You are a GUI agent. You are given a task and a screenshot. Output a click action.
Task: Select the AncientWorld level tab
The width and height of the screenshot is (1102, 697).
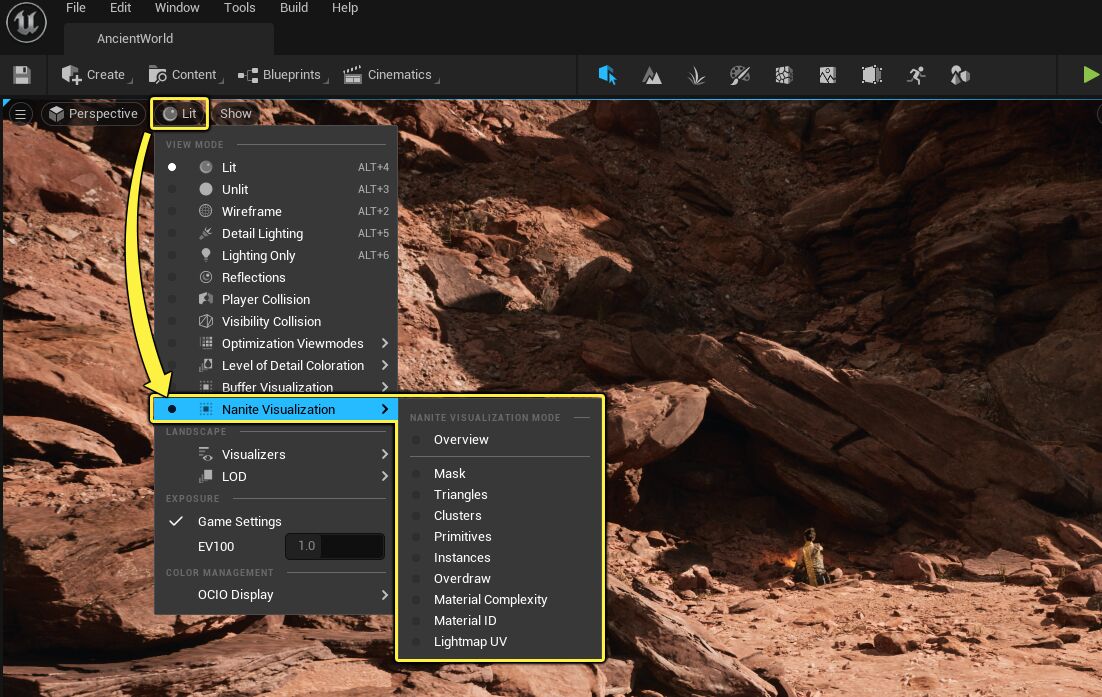[169, 39]
